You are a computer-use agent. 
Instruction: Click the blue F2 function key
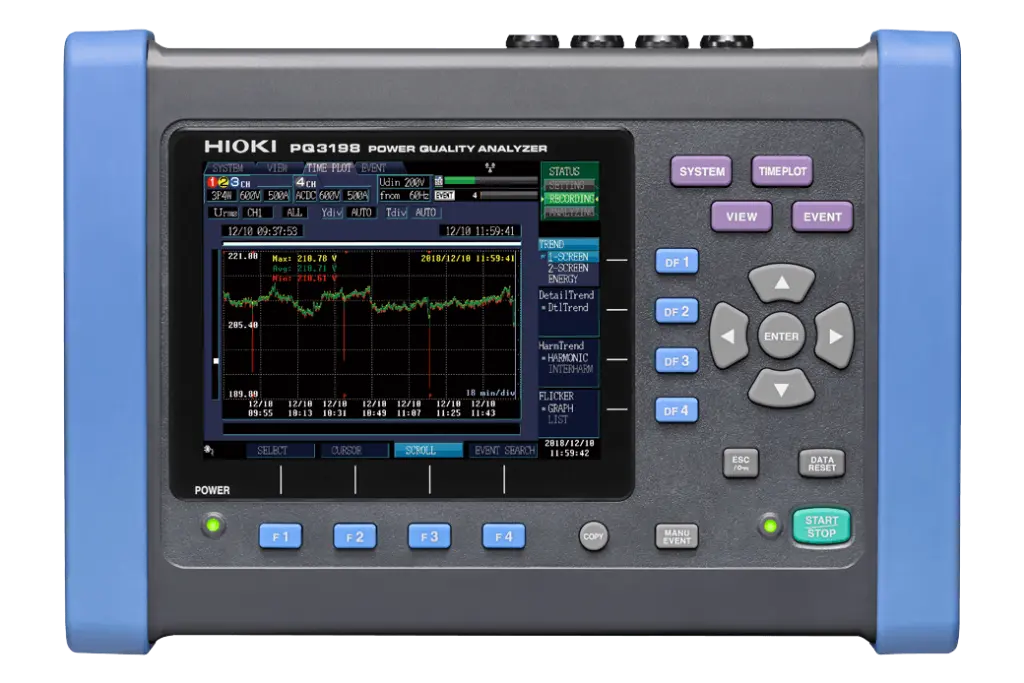point(355,537)
